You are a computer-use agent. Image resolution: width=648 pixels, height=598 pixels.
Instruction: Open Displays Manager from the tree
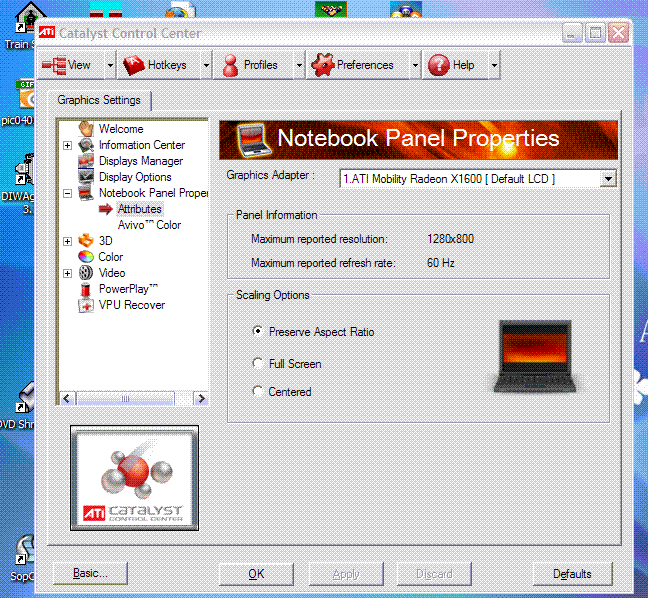coord(141,161)
